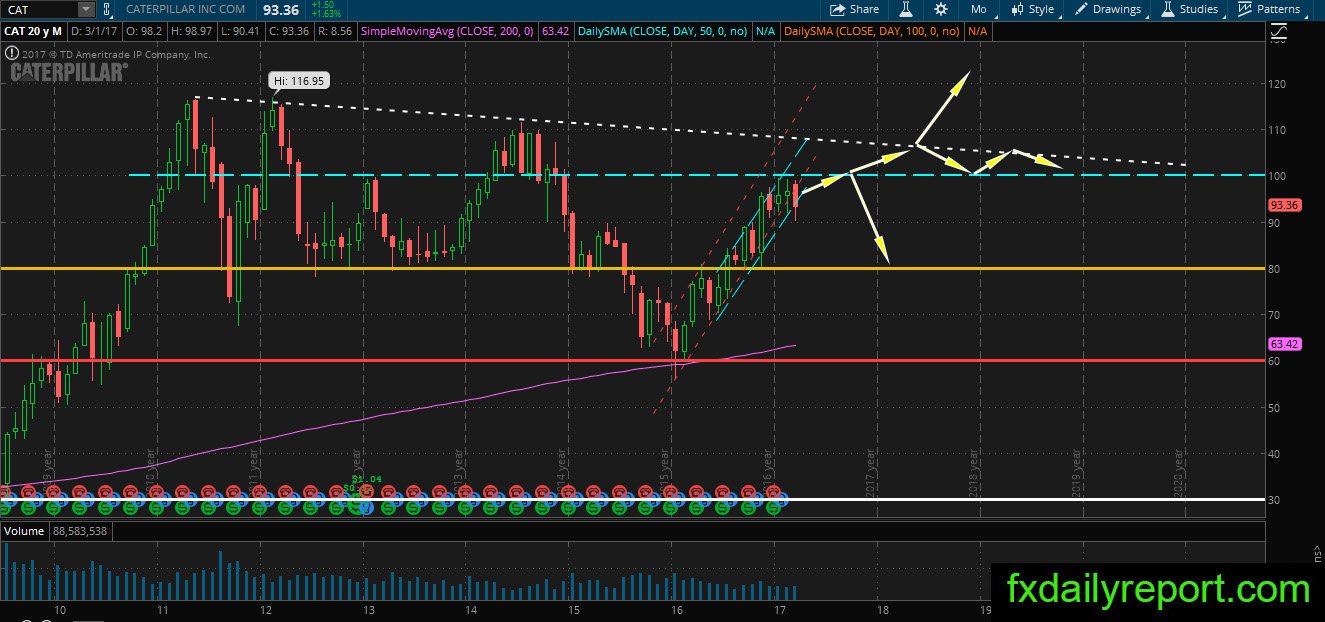The image size is (1325, 622).
Task: Click the R: 8.56 range value
Action: pyautogui.click(x=333, y=32)
